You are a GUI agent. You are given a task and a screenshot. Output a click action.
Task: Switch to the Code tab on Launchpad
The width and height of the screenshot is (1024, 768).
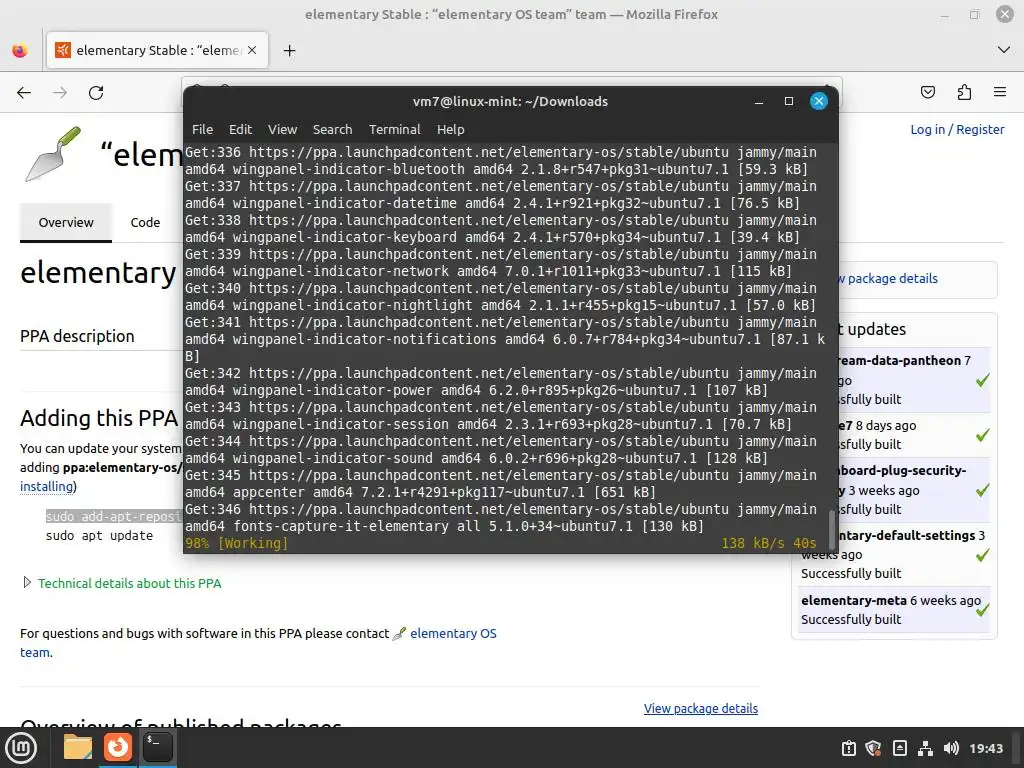tap(145, 222)
